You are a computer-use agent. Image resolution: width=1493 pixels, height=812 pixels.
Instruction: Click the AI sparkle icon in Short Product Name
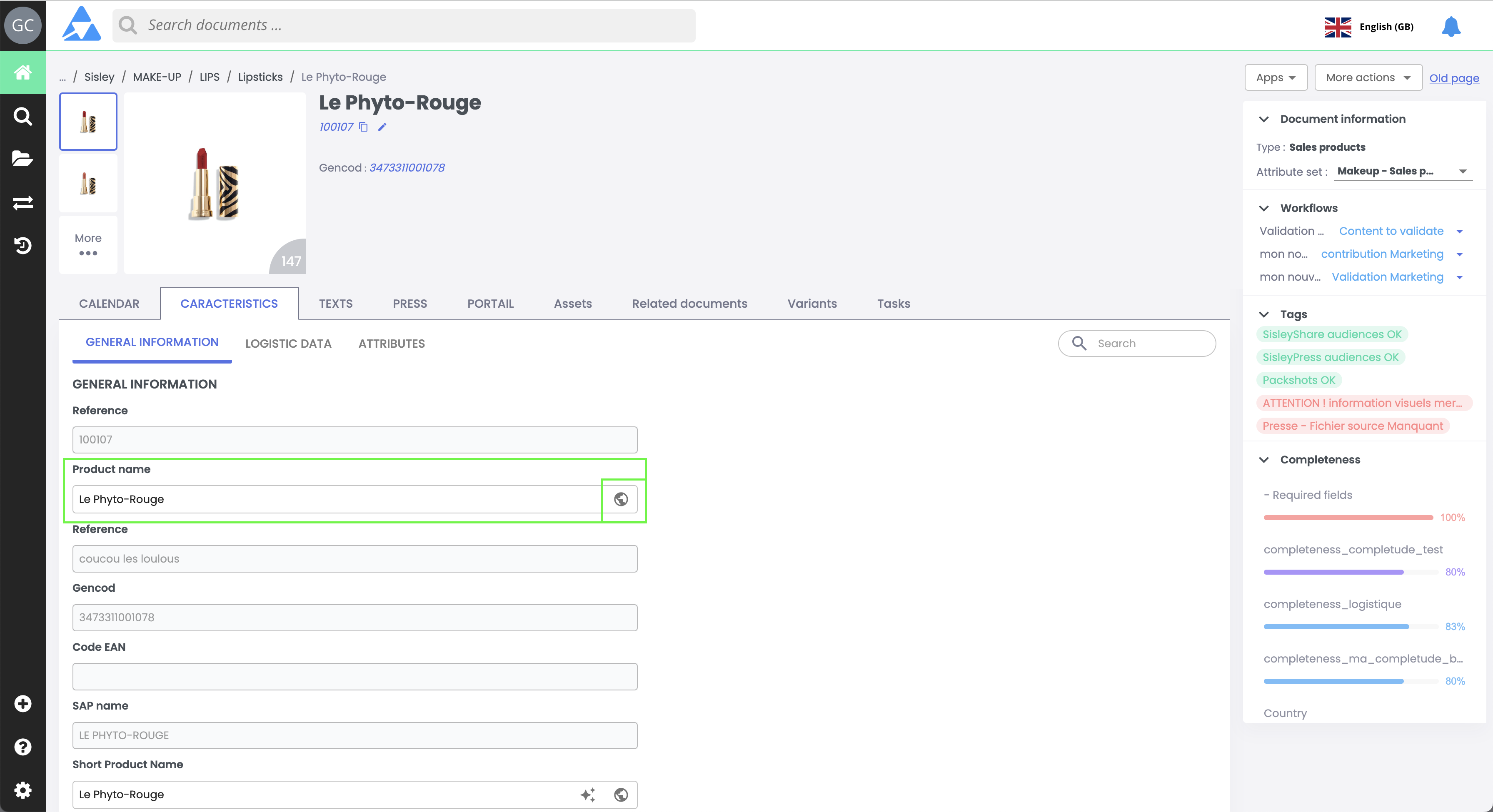[588, 795]
